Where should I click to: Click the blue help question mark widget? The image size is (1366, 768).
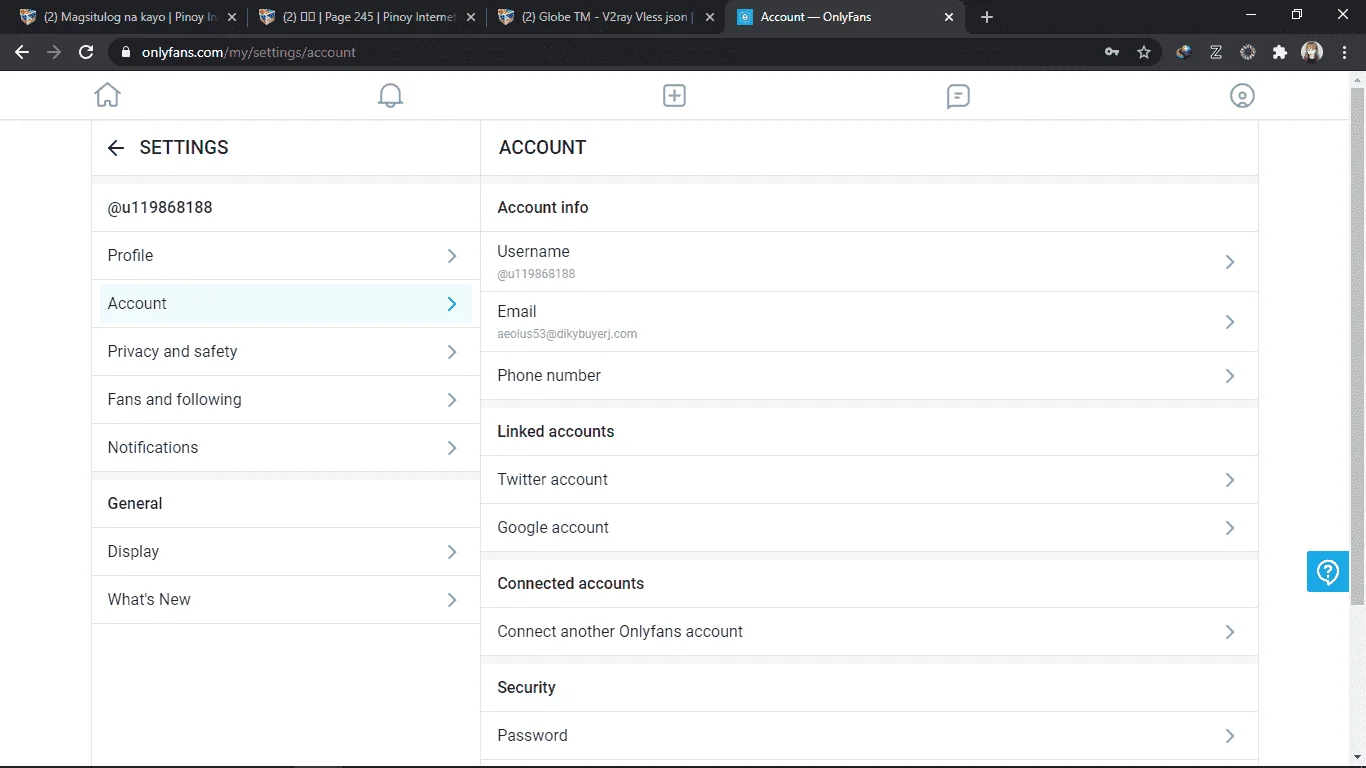point(1328,572)
